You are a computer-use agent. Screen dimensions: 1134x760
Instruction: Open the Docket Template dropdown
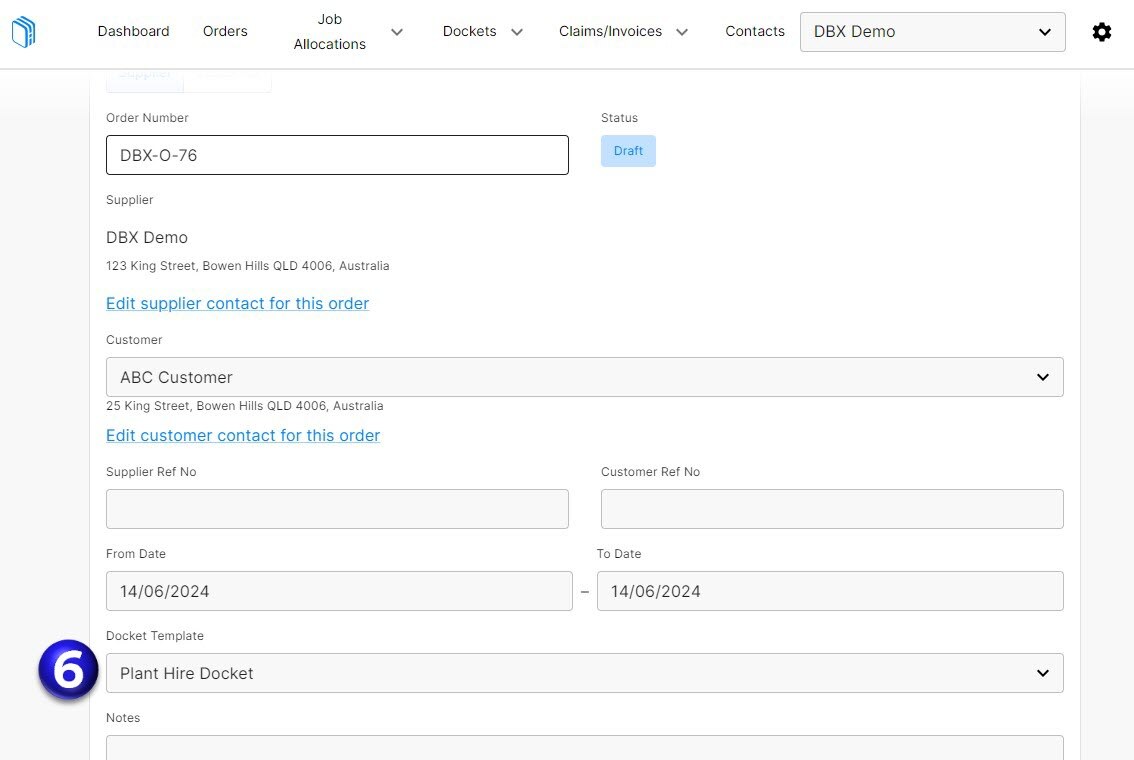585,672
